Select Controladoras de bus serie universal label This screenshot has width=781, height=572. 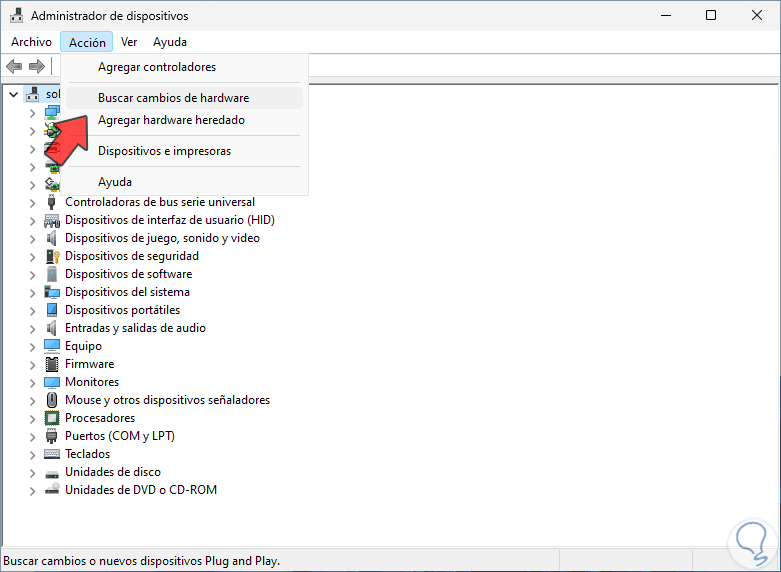click(160, 202)
